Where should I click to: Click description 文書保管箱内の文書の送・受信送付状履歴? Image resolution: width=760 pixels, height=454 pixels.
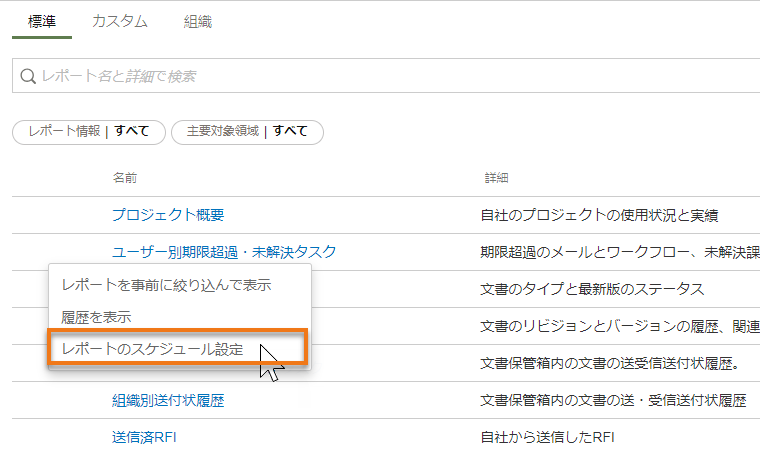point(613,401)
